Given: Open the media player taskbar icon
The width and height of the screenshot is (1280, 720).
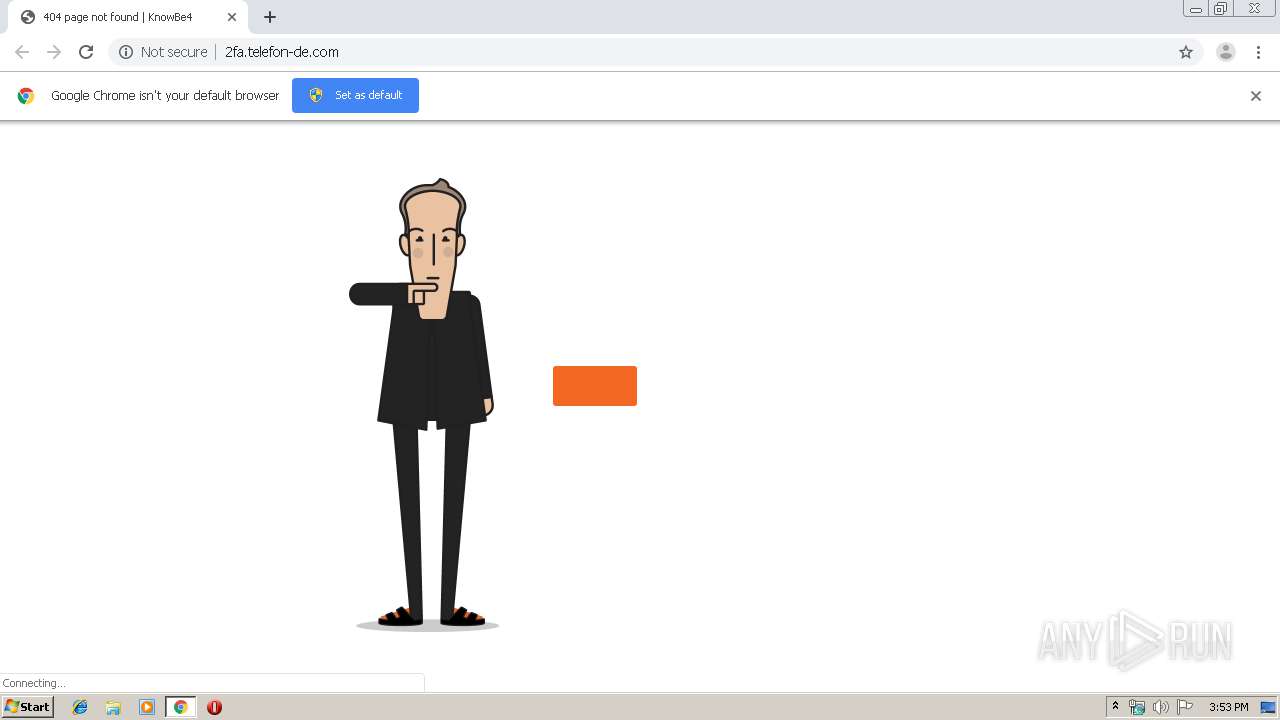Looking at the screenshot, I should coord(147,707).
